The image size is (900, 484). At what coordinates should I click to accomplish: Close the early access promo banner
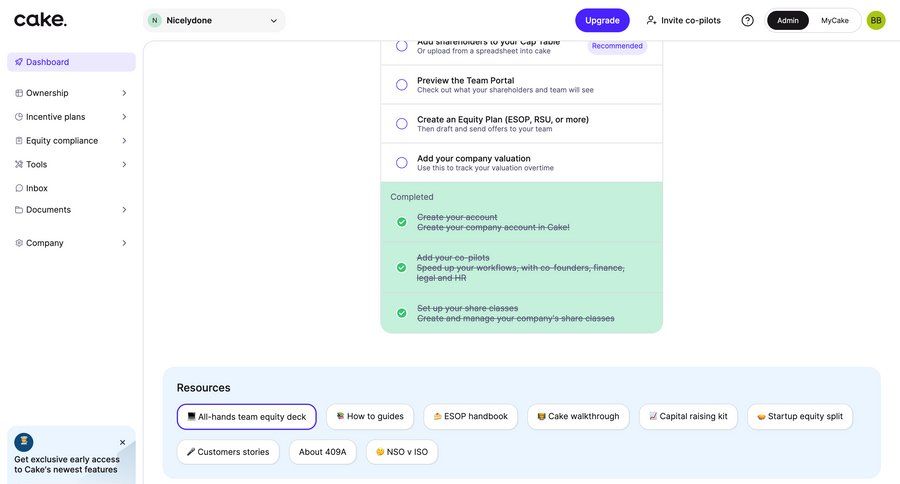(x=123, y=442)
